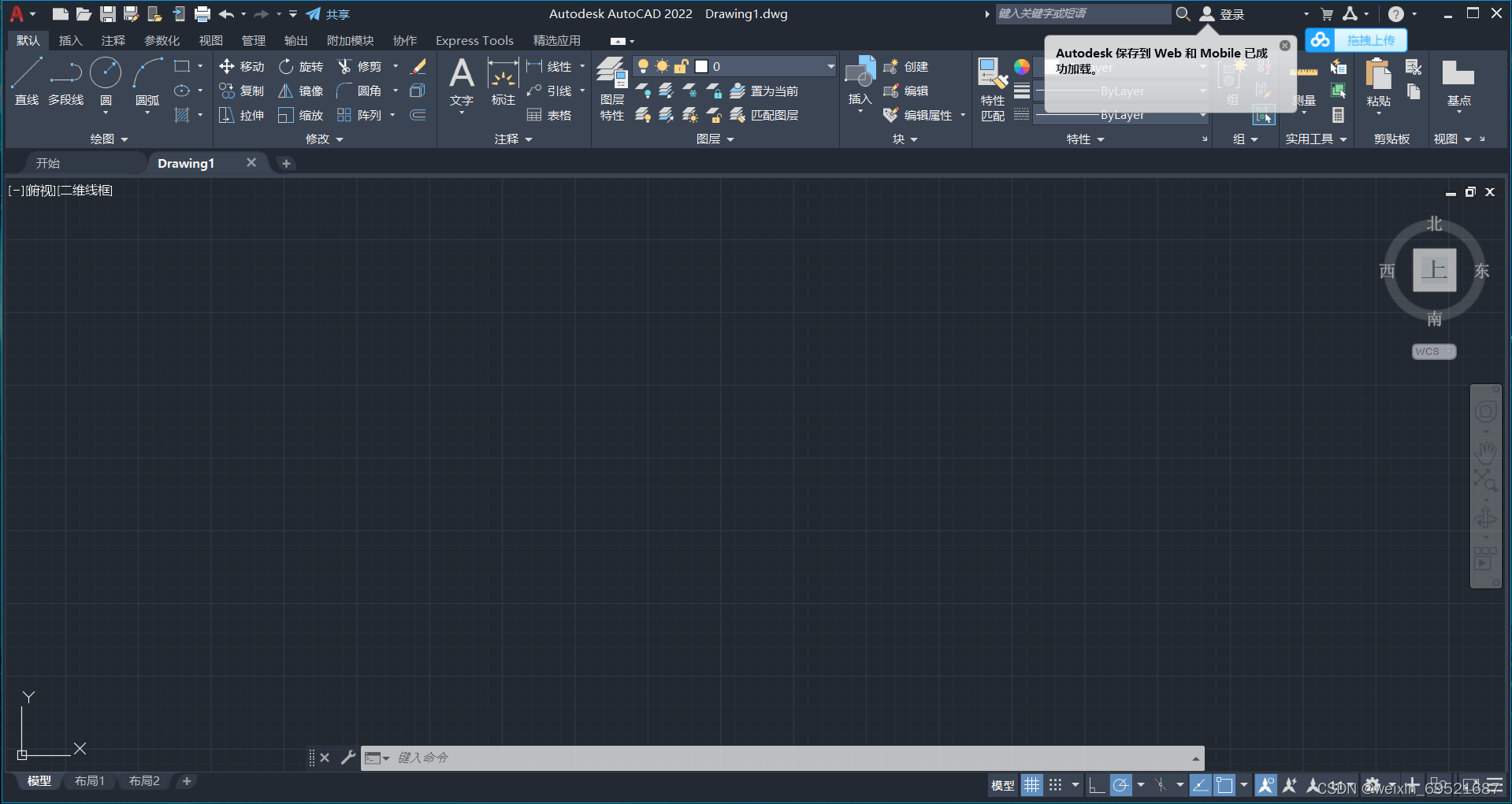Open the 参数化 (Parametric) ribbon tab
This screenshot has height=804, width=1512.
coord(162,41)
